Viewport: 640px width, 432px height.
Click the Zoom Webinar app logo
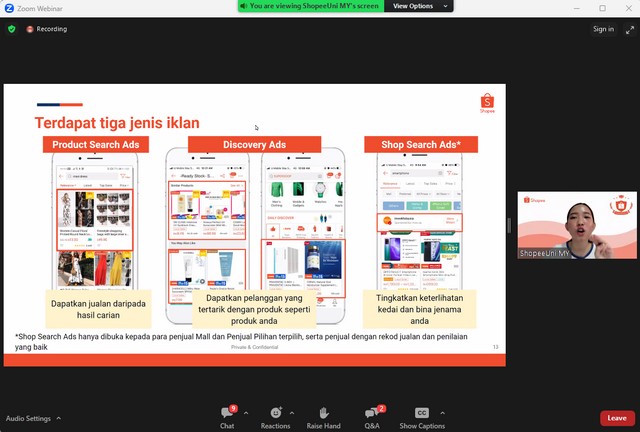(8, 7)
